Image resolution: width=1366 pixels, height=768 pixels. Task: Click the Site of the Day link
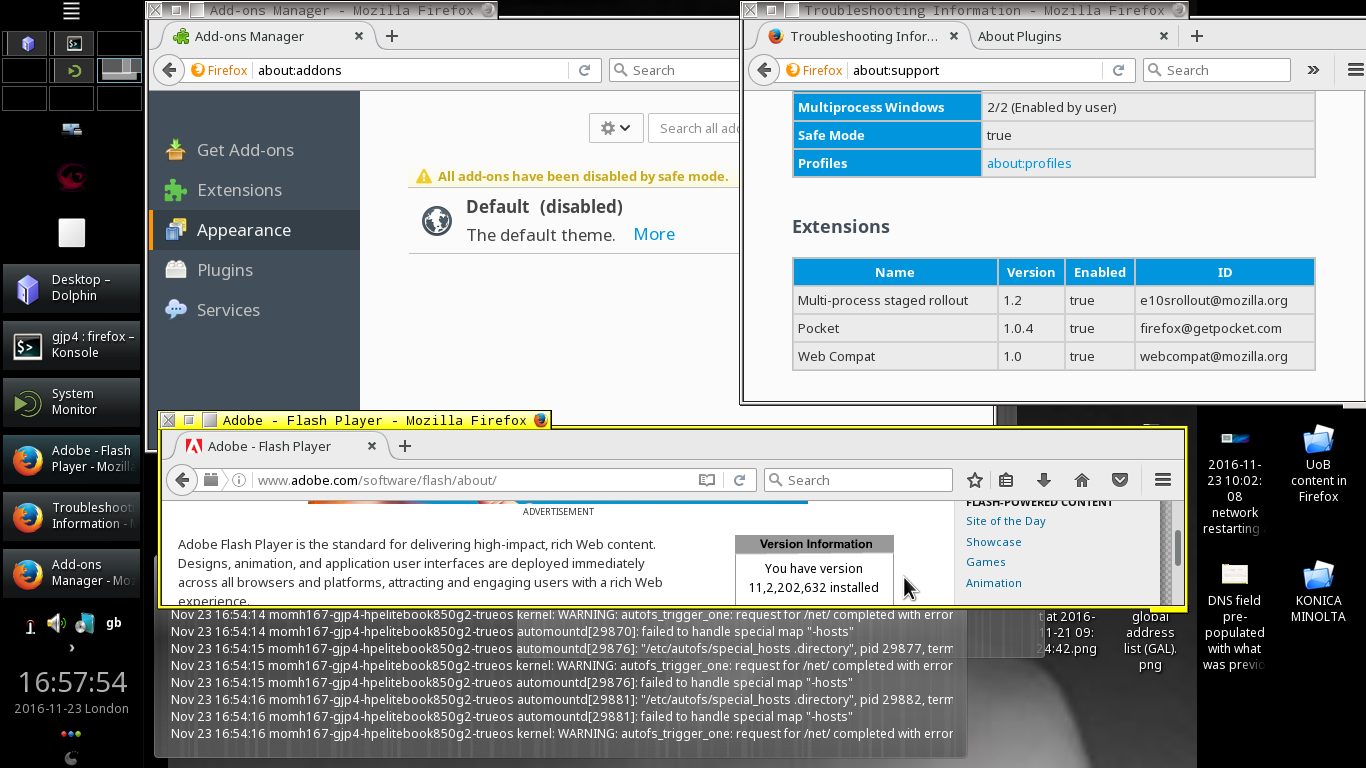point(1006,521)
